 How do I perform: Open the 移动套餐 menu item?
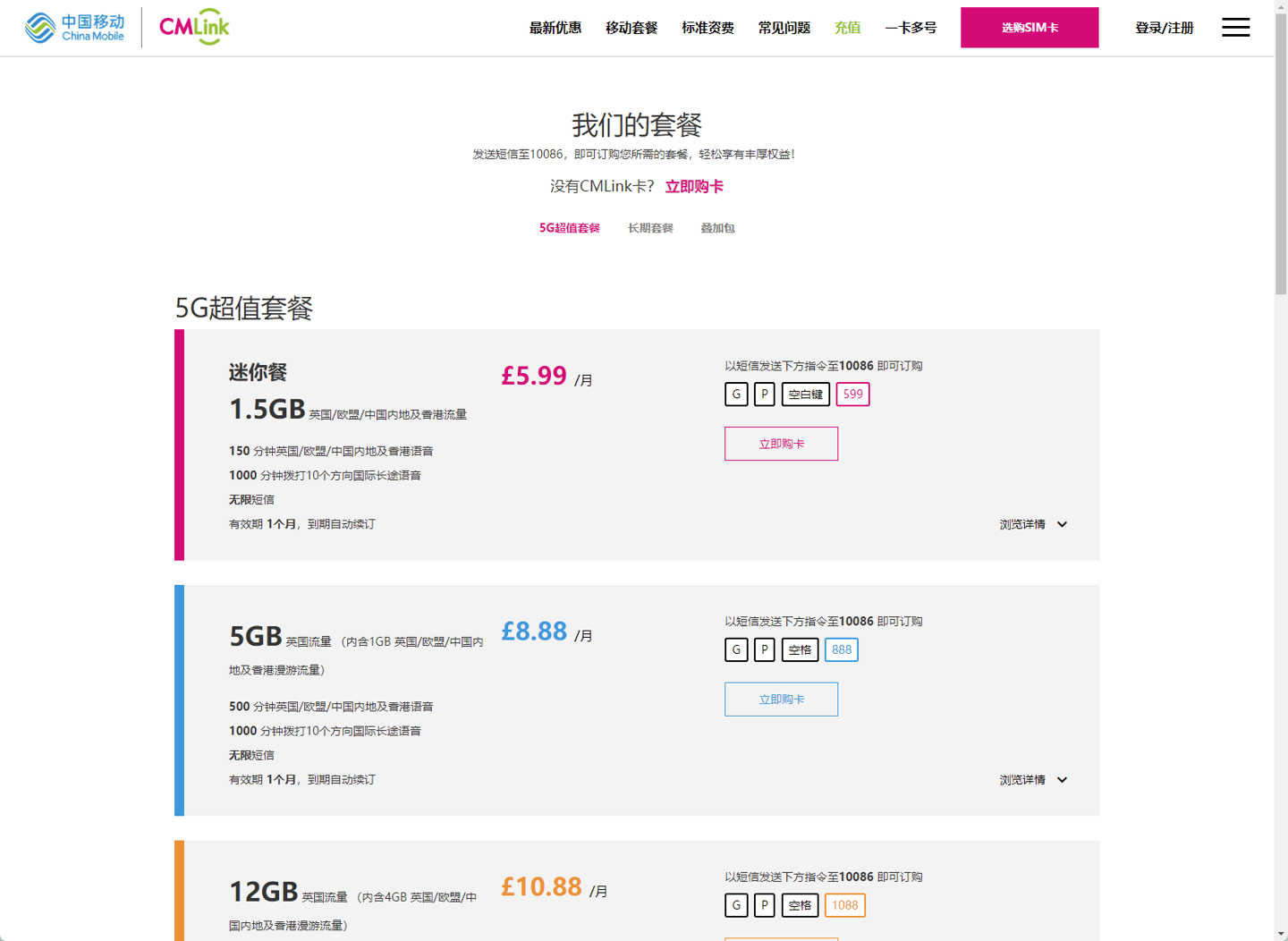pos(631,28)
